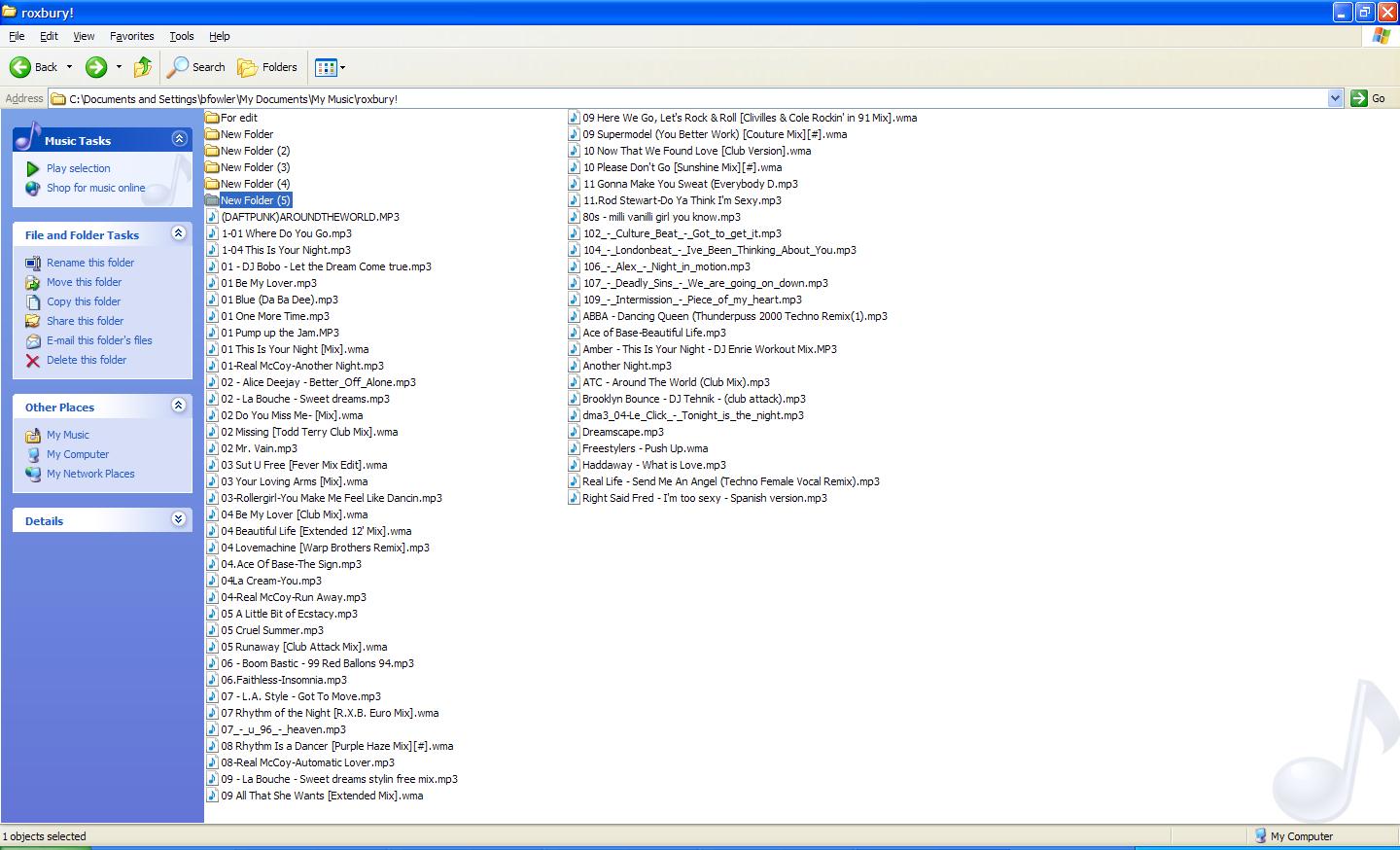Click the Play selection link
1400x850 pixels.
(x=78, y=168)
